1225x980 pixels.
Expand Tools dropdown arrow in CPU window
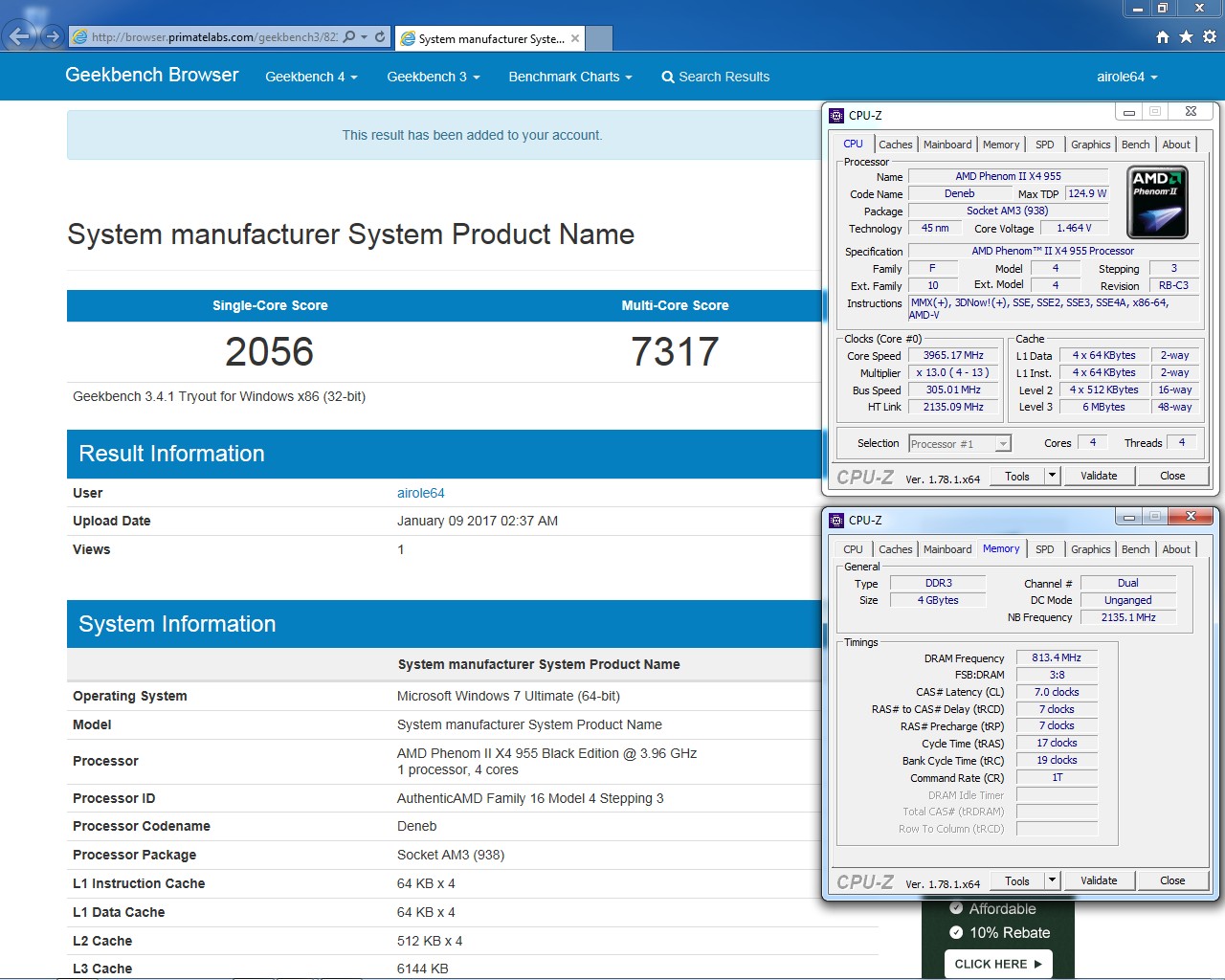pos(1052,475)
